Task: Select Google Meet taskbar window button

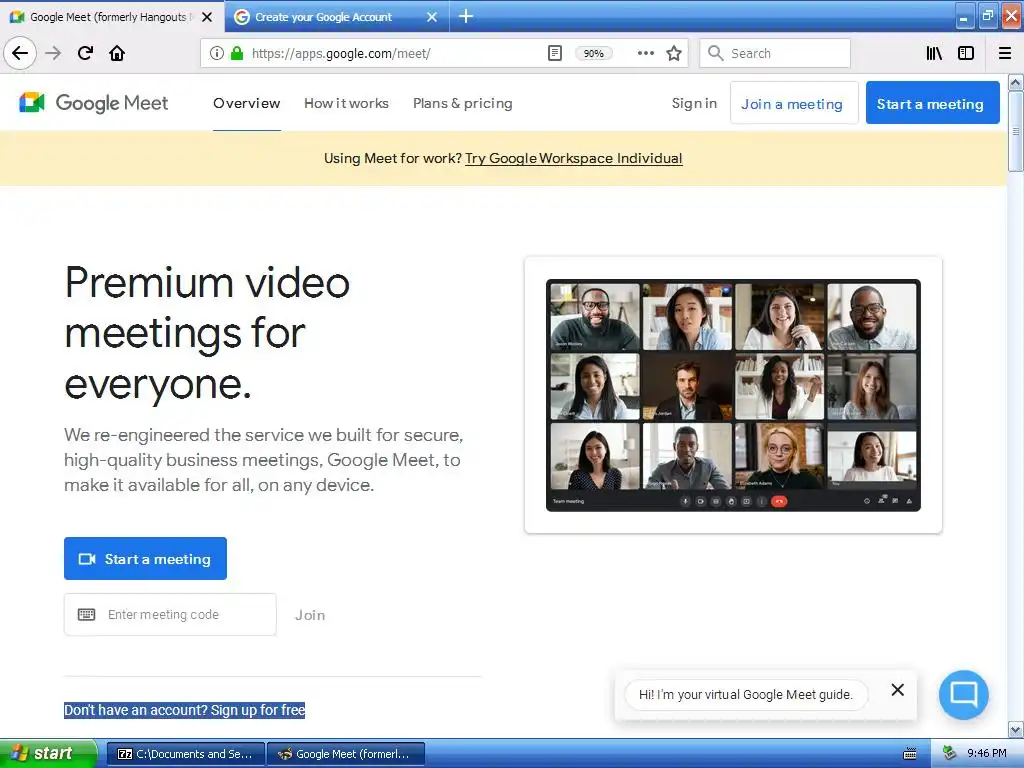Action: coord(346,754)
